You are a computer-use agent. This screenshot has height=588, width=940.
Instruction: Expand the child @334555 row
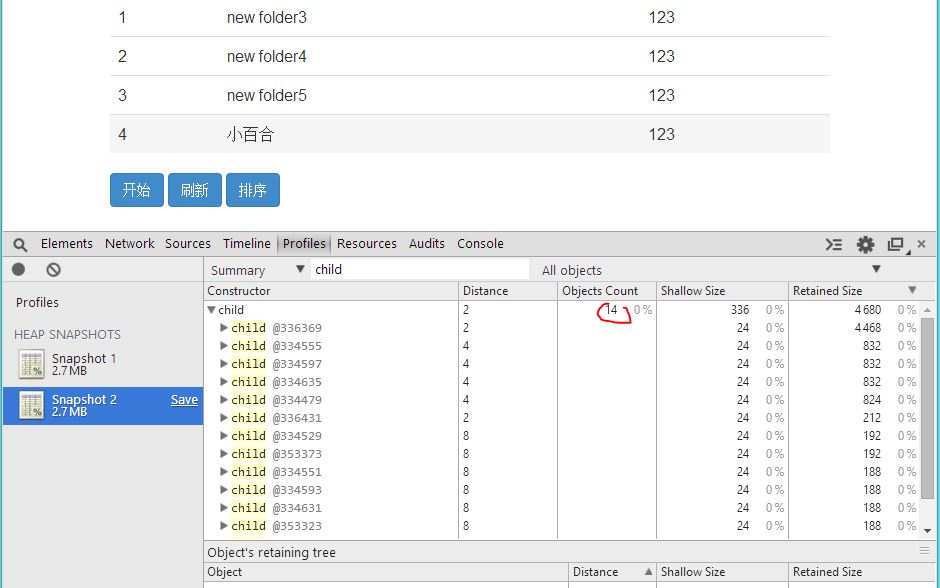point(224,346)
